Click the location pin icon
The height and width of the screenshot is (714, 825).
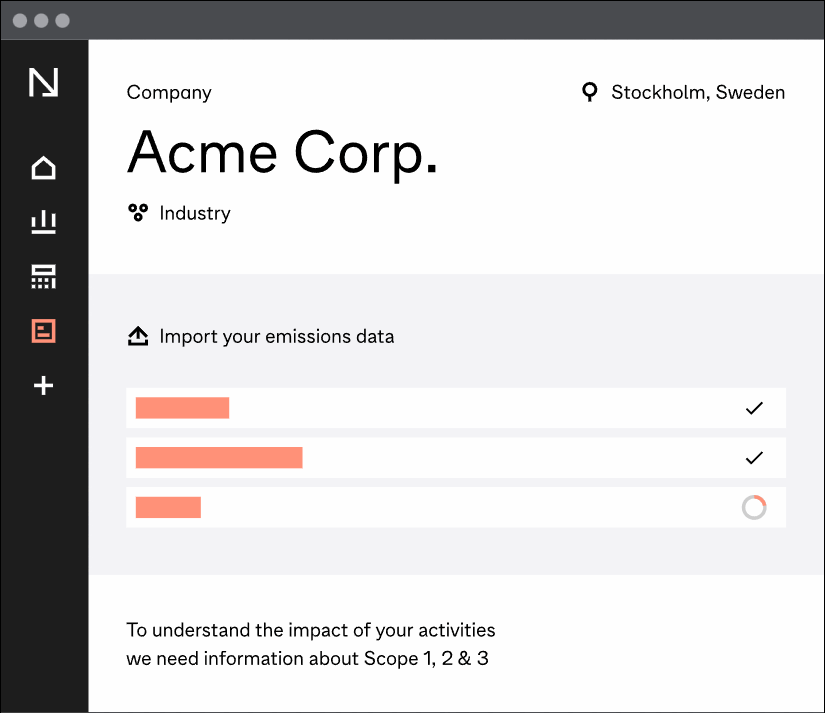click(590, 93)
